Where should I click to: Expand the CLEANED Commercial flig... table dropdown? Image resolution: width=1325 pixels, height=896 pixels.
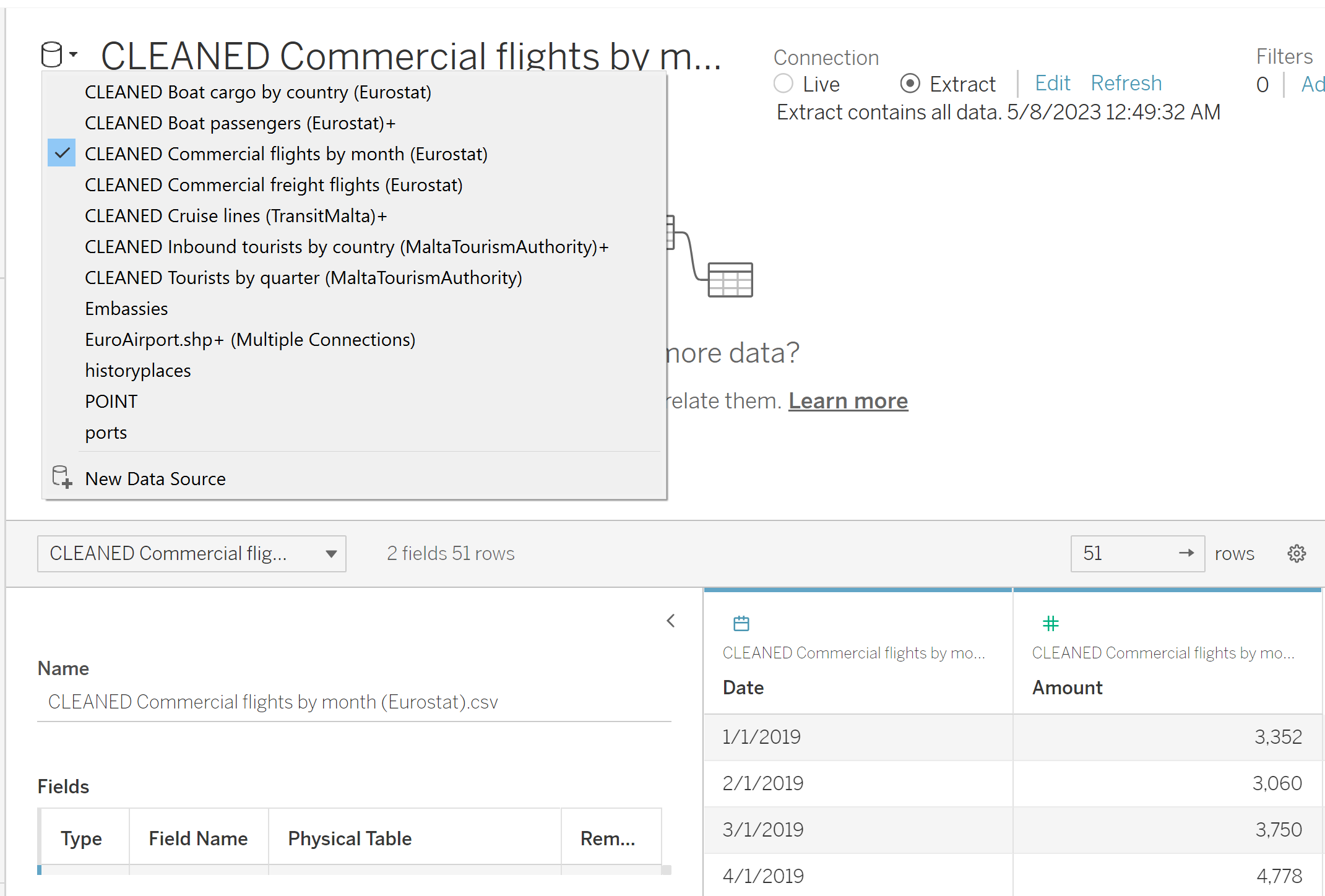pos(331,554)
